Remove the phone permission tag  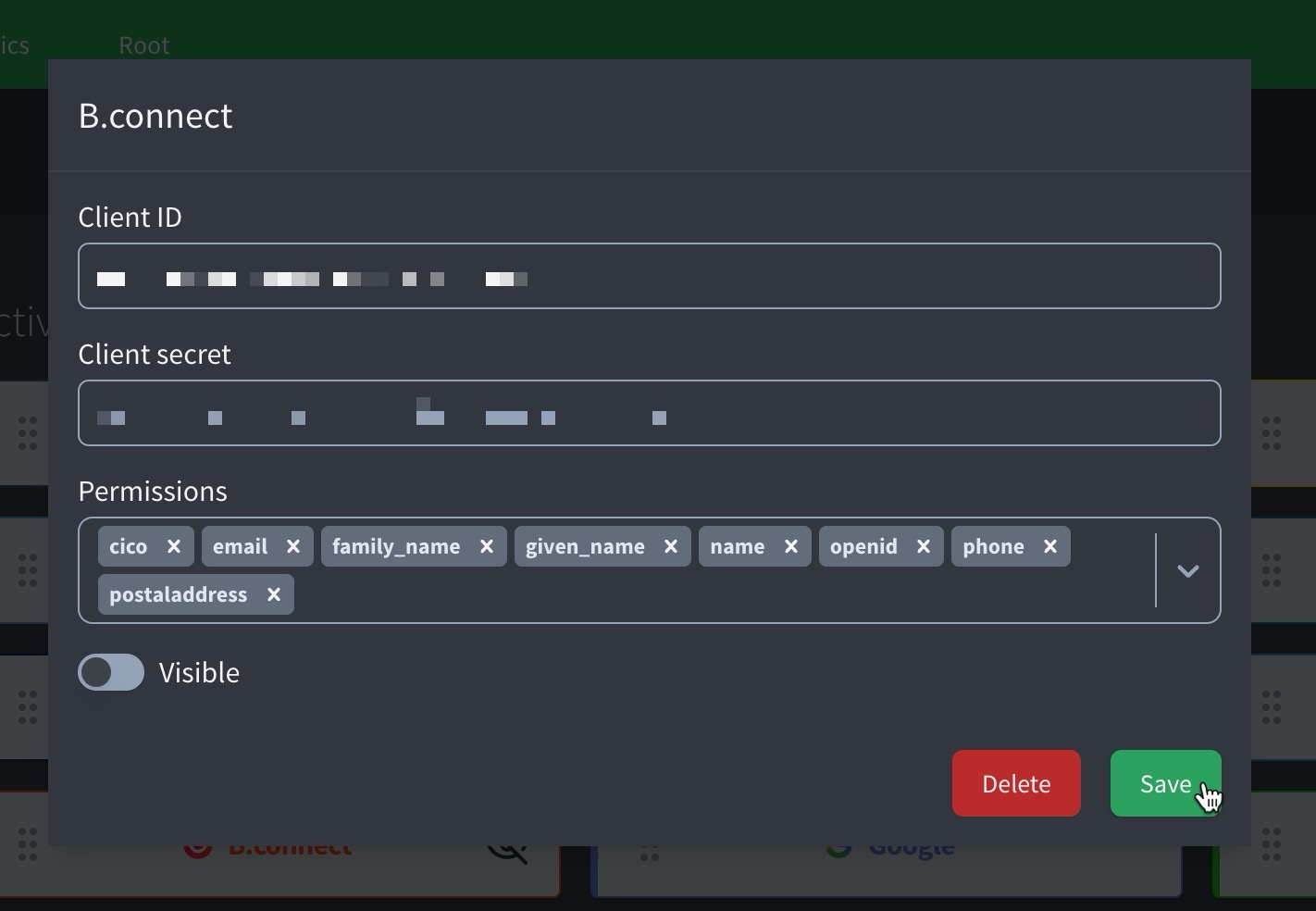(x=1050, y=546)
